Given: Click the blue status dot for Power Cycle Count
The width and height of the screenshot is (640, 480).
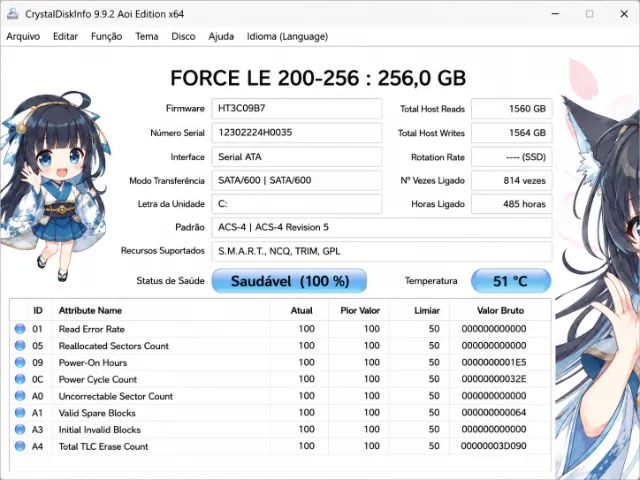Looking at the screenshot, I should click(20, 379).
